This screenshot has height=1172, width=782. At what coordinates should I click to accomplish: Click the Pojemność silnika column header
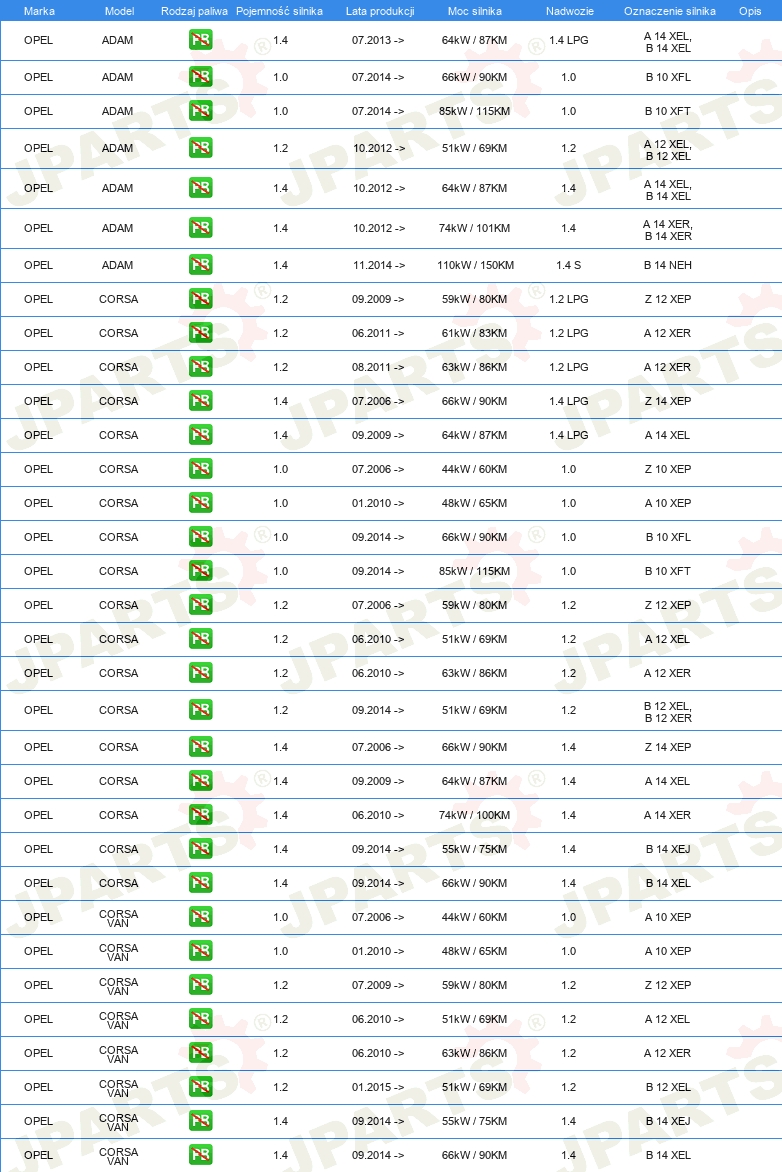click(x=280, y=11)
